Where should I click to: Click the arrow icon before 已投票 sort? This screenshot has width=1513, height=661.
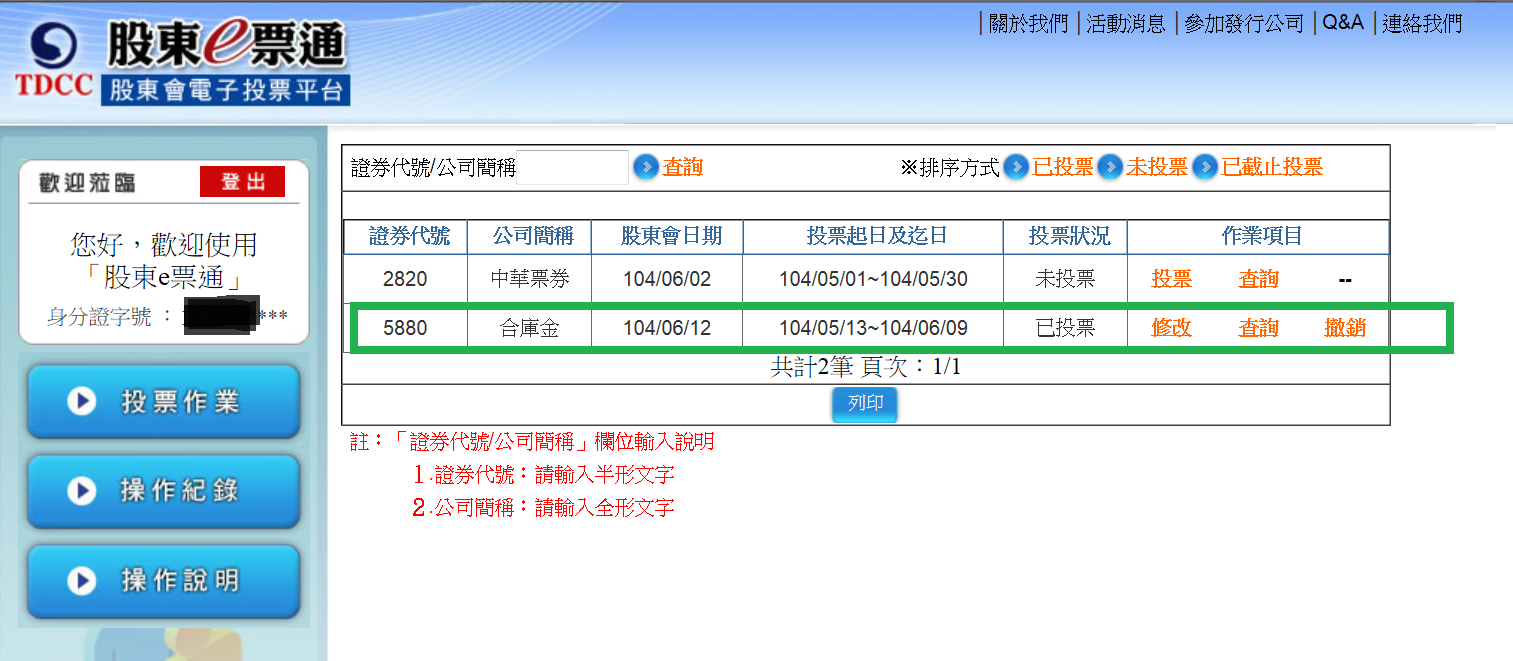coord(1016,167)
